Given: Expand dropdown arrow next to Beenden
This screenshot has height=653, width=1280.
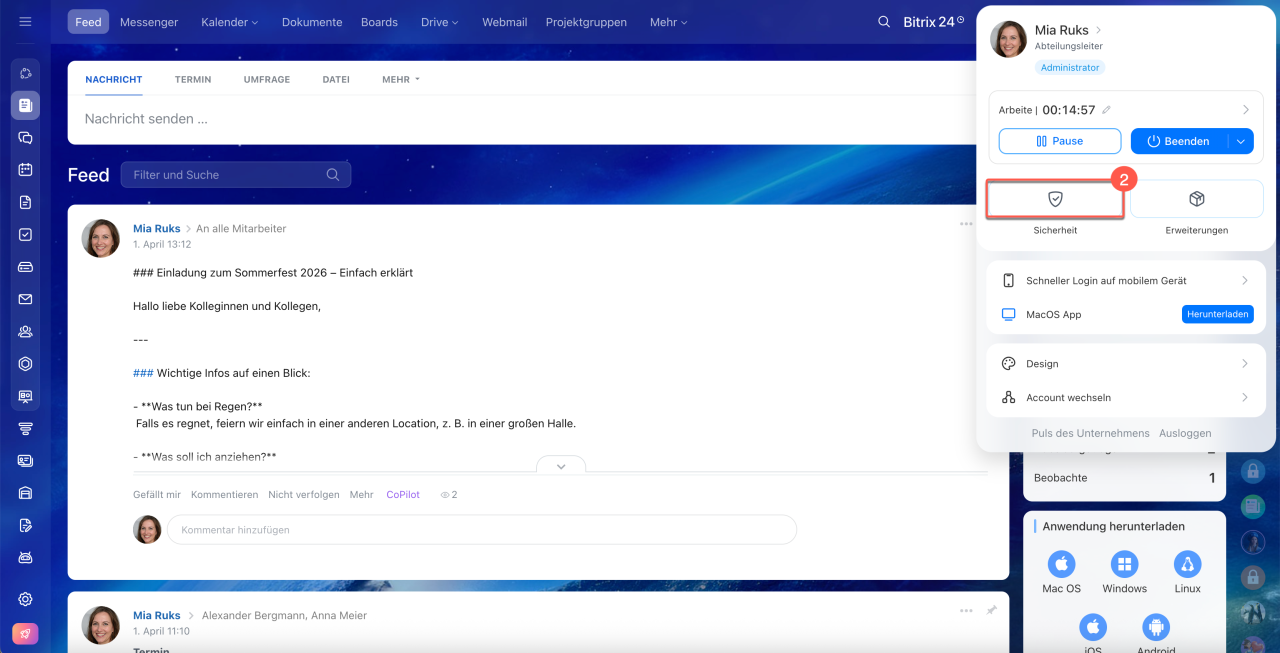Looking at the screenshot, I should 1240,141.
